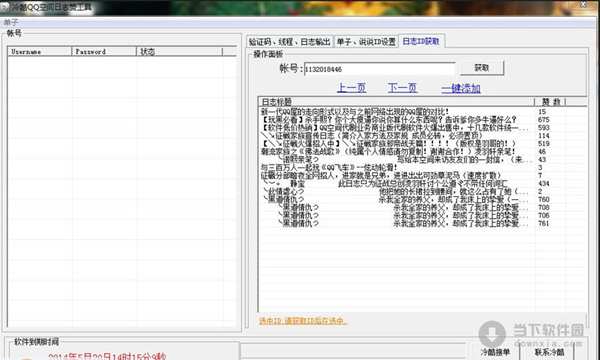This screenshot has width=600, height=360.
Task: Open the 单子 menu
Action: [11, 23]
